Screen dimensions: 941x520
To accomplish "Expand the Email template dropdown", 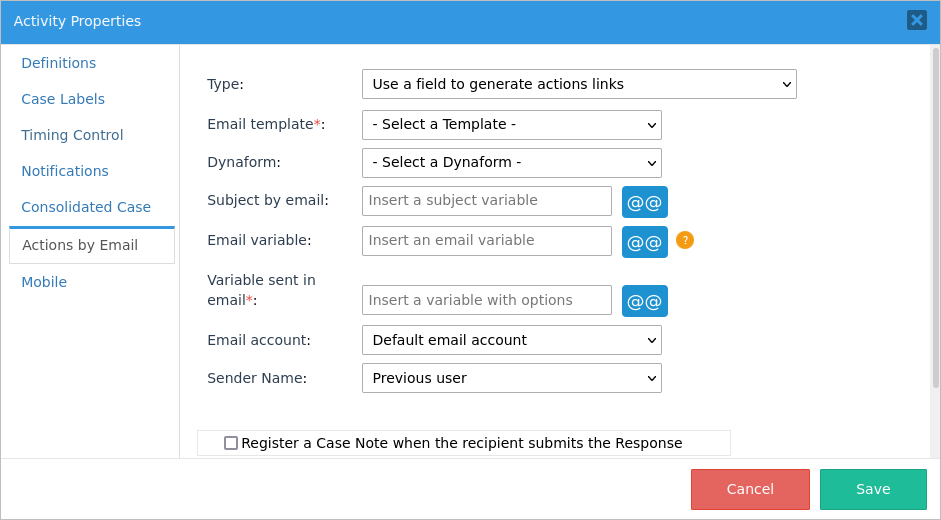I will pyautogui.click(x=511, y=125).
